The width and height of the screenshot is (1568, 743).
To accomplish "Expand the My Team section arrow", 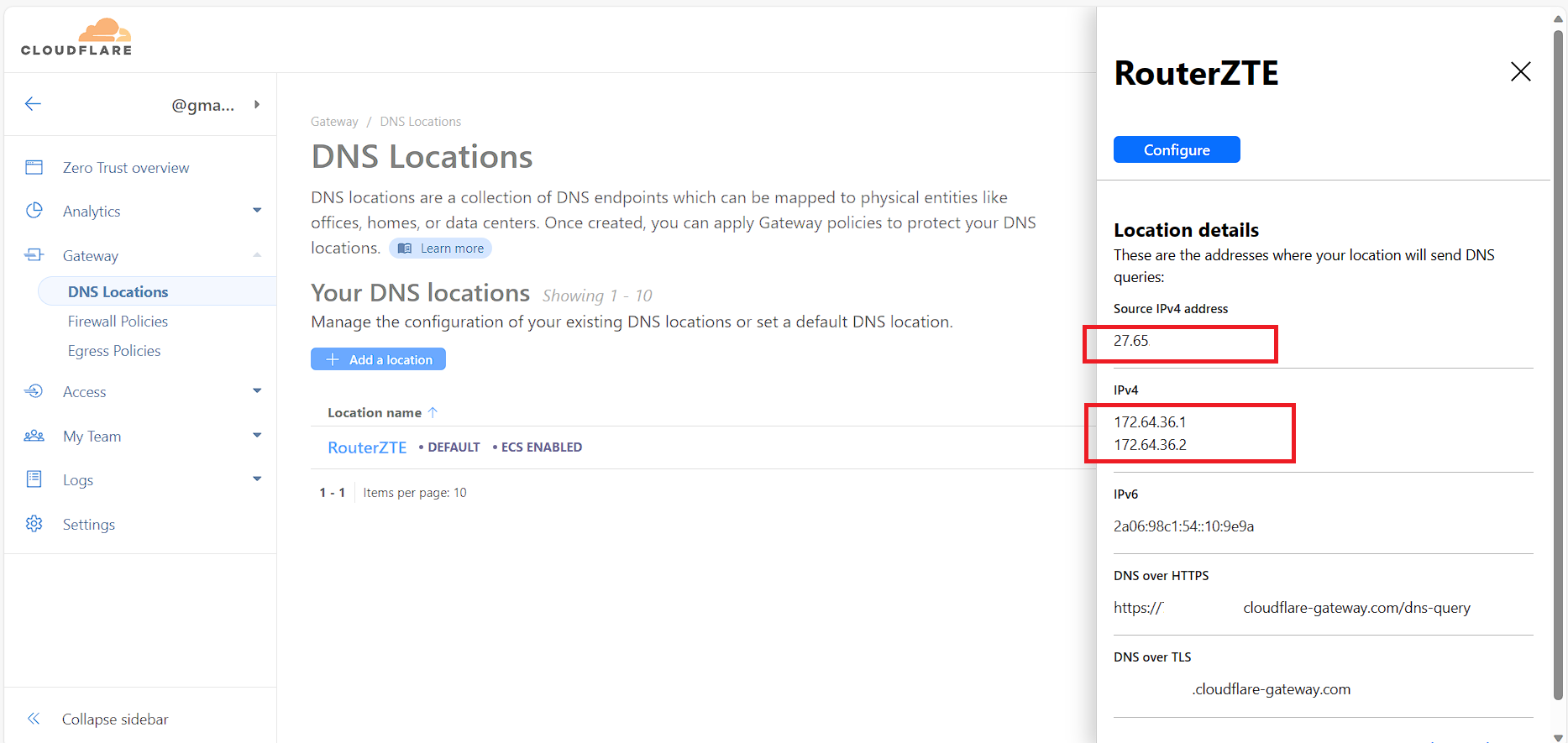I will click(257, 435).
